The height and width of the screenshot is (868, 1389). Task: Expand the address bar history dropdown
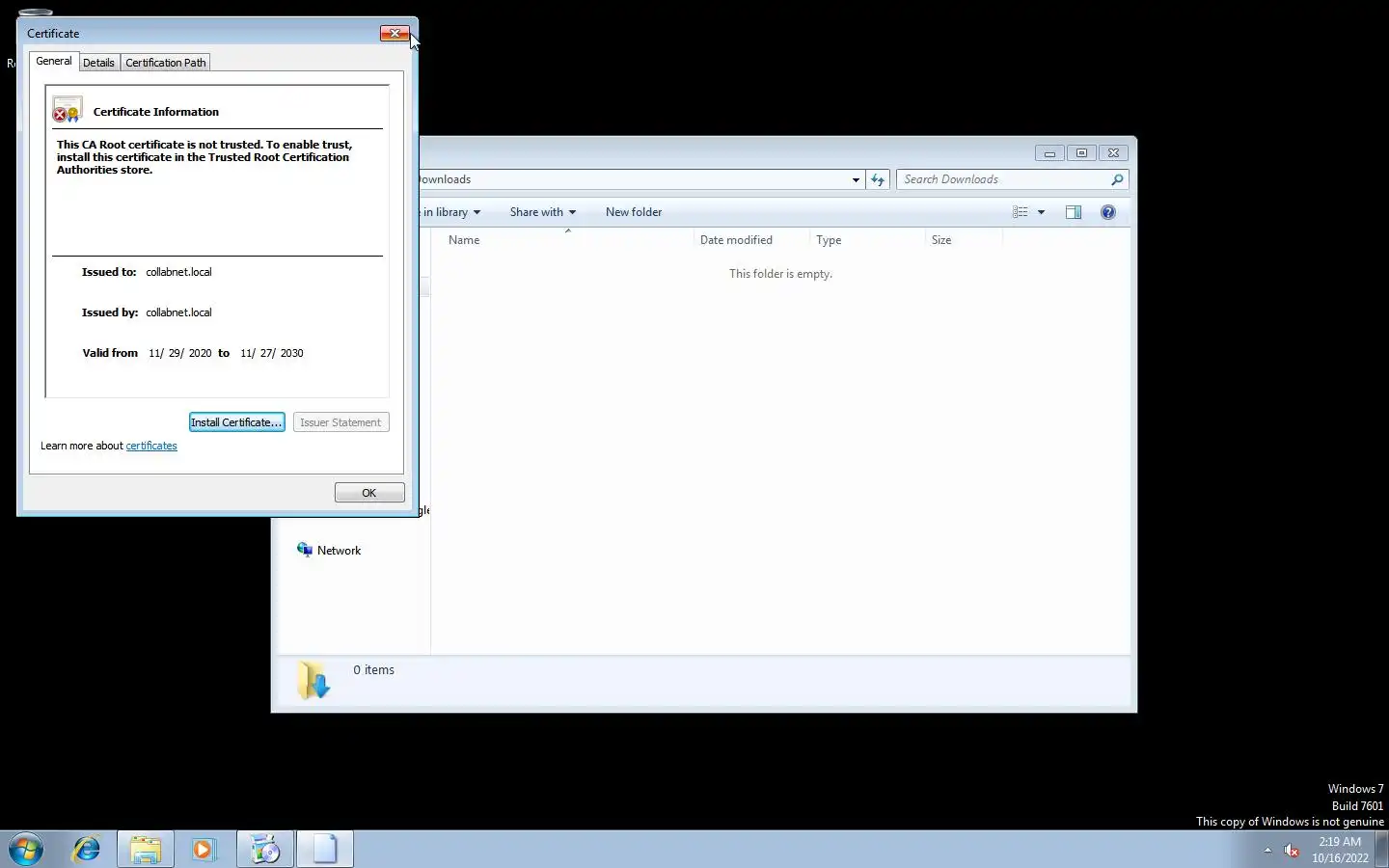click(856, 179)
